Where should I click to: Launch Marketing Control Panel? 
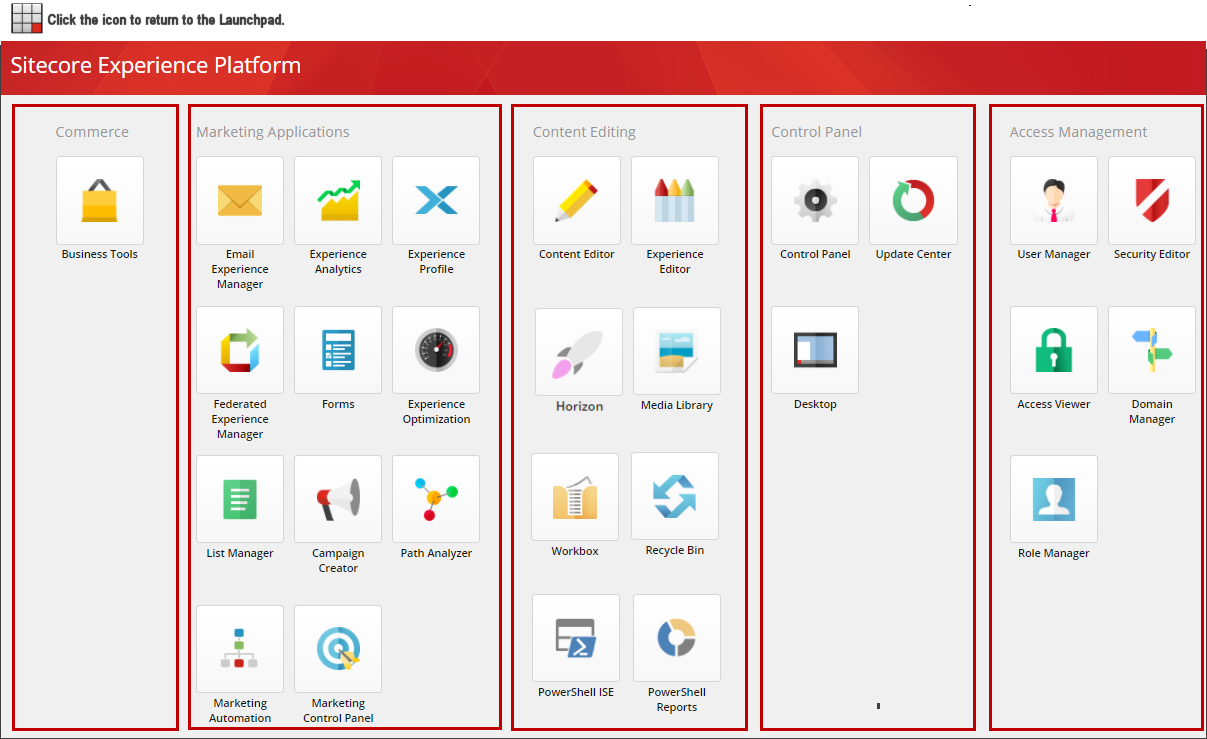[338, 649]
